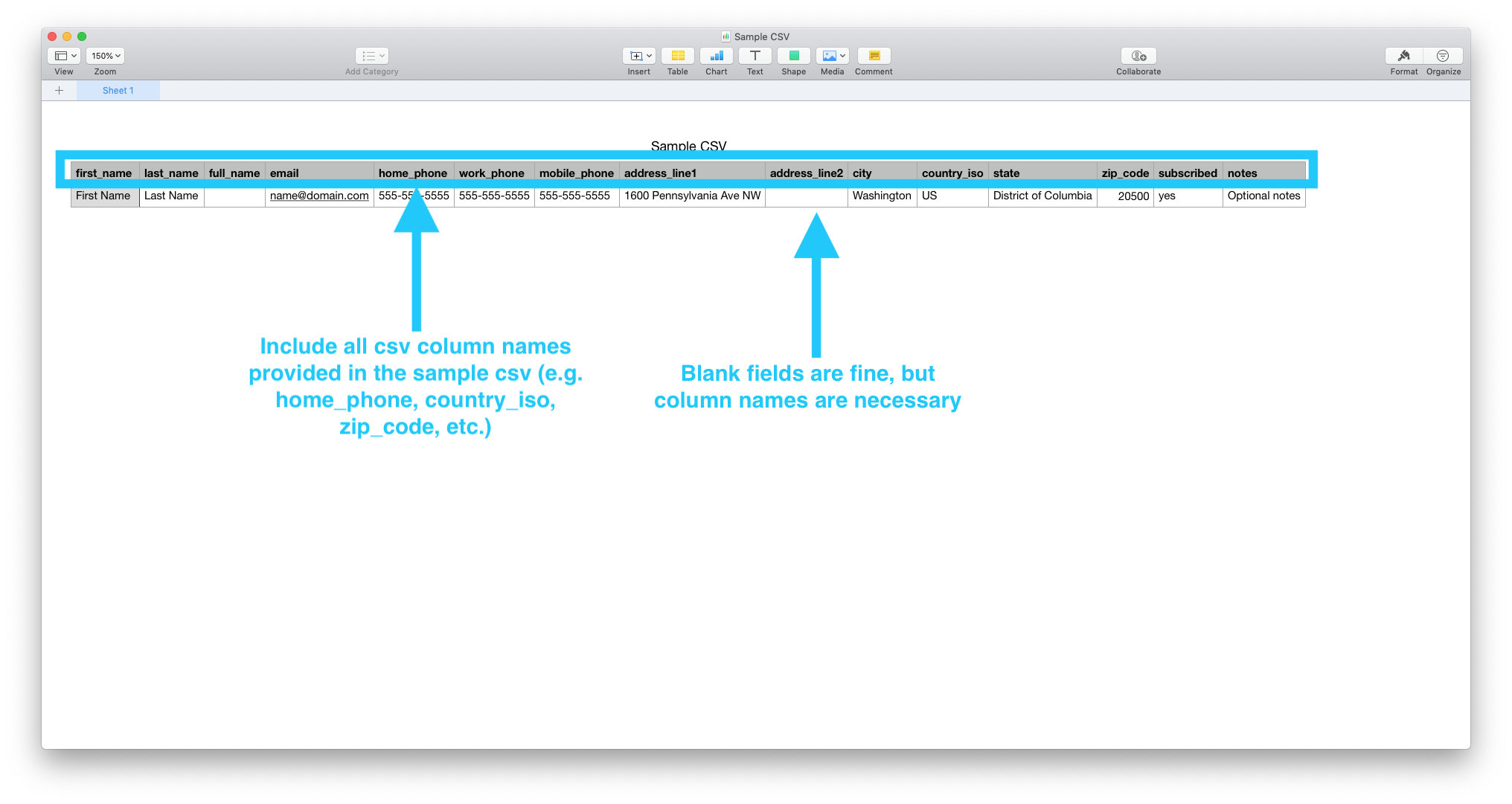Image resolution: width=1512 pixels, height=804 pixels.
Task: Select the Last Name data cell
Action: 172,196
